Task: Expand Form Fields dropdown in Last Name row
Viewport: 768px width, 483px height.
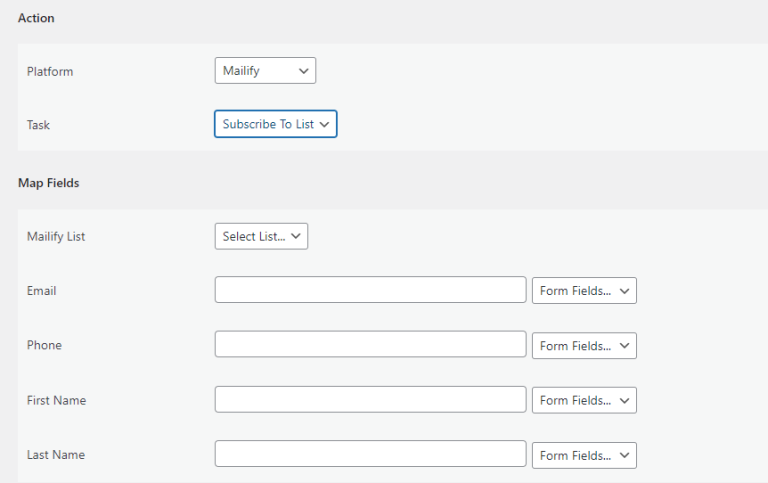Action: click(584, 455)
